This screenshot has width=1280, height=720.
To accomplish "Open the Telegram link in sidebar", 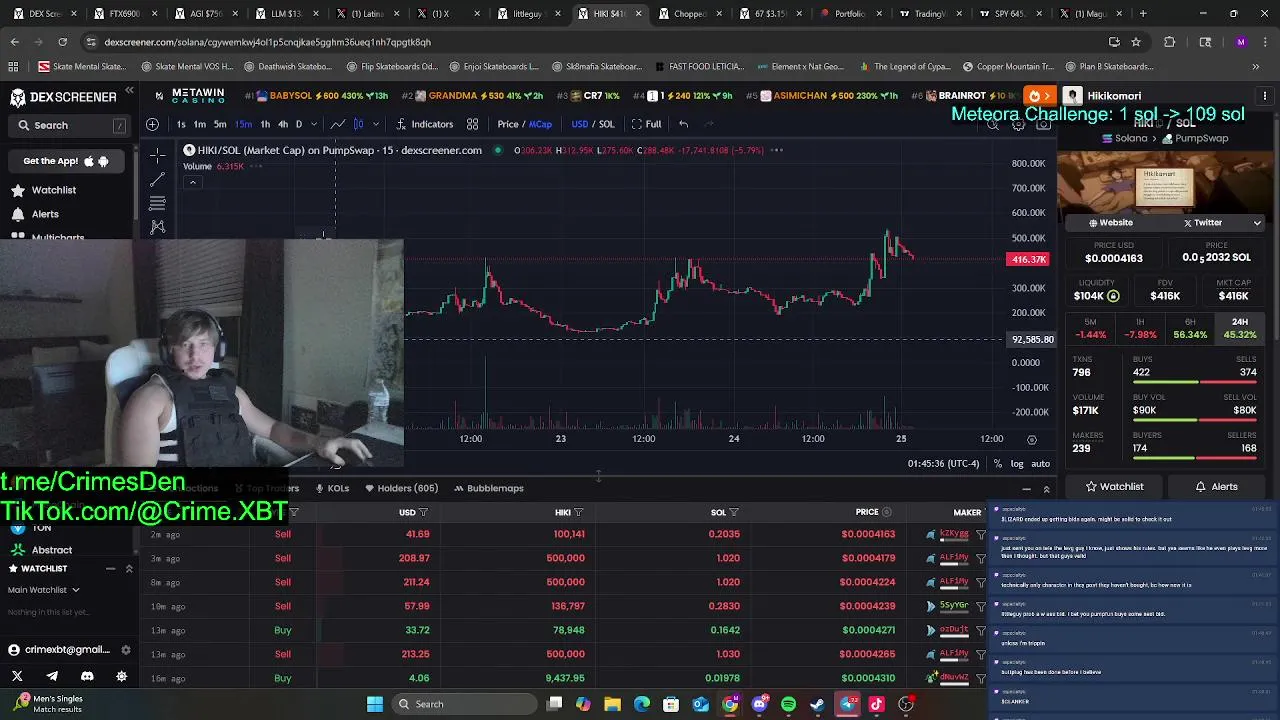I will (52, 677).
